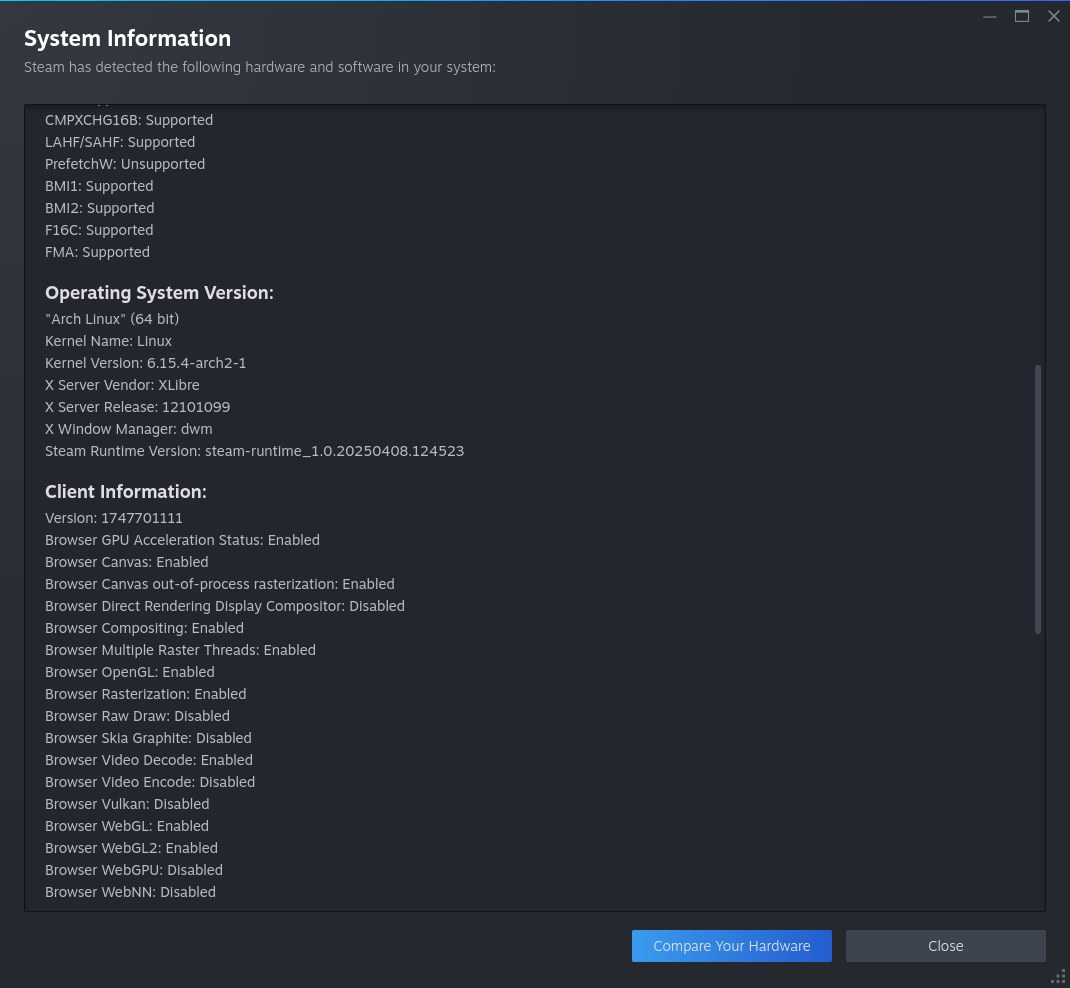The height and width of the screenshot is (988, 1070).
Task: Click the Operating System Version heading
Action: click(x=159, y=293)
